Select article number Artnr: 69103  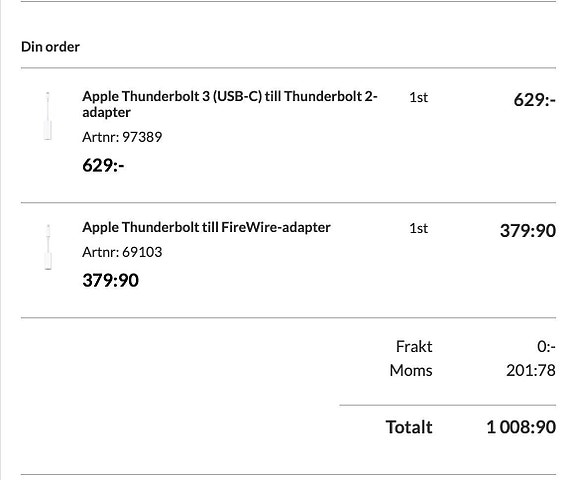[x=122, y=252]
